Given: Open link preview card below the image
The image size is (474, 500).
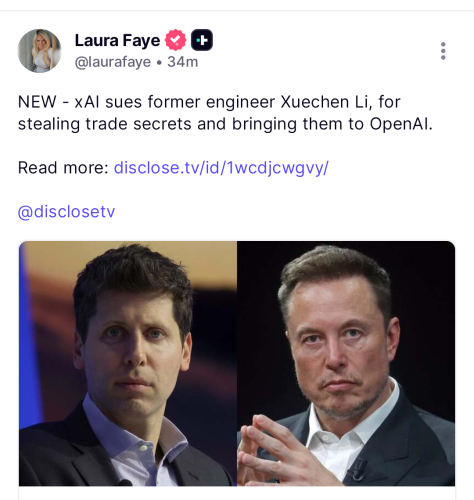Looking at the screenshot, I should tap(237, 493).
